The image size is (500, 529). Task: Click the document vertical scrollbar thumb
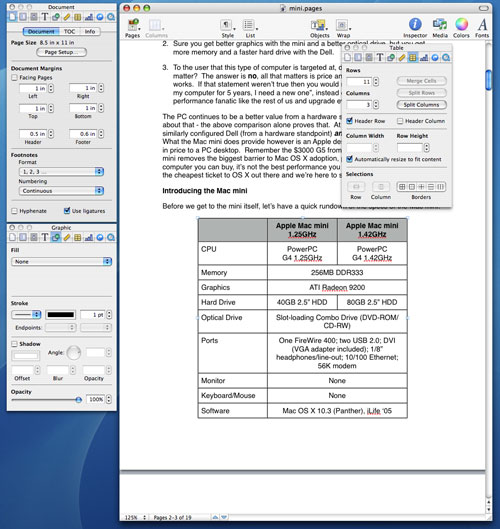click(489, 80)
